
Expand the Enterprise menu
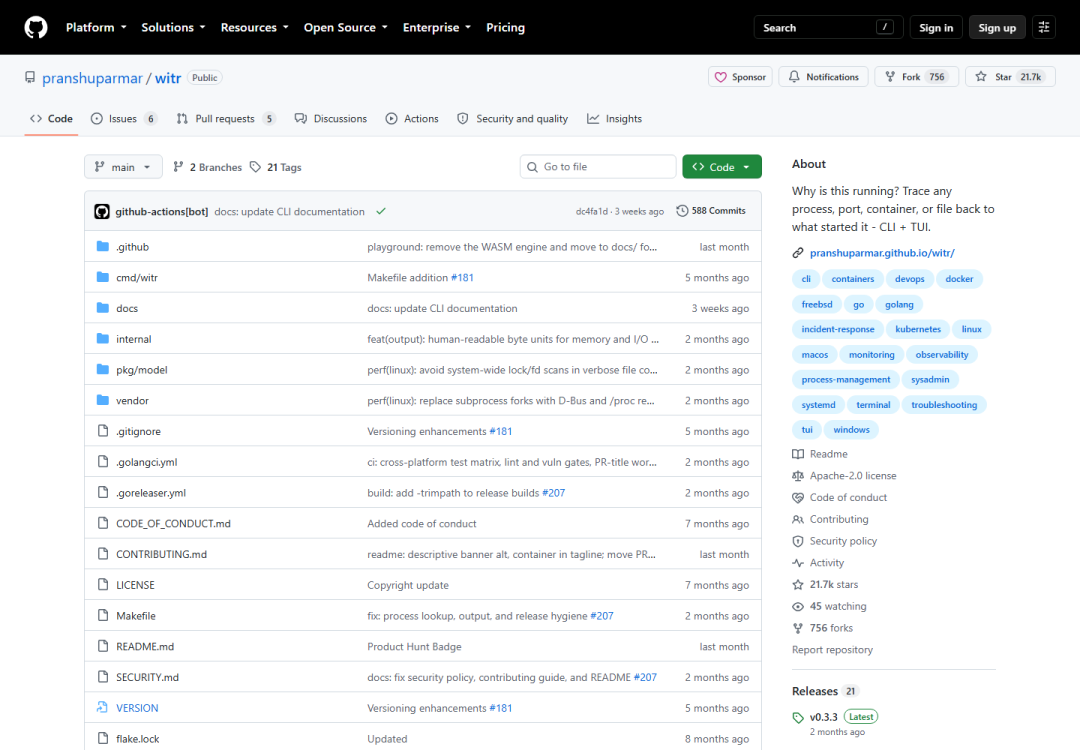[x=437, y=28]
